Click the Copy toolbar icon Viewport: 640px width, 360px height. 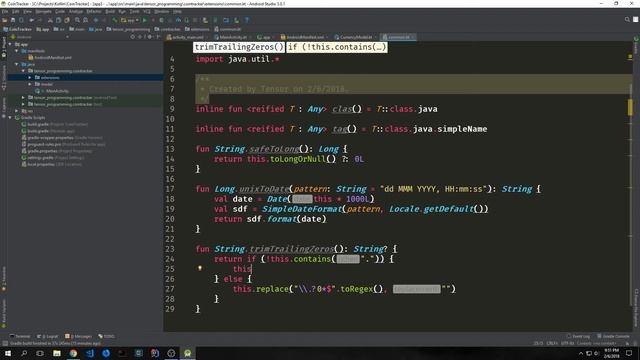point(58,20)
